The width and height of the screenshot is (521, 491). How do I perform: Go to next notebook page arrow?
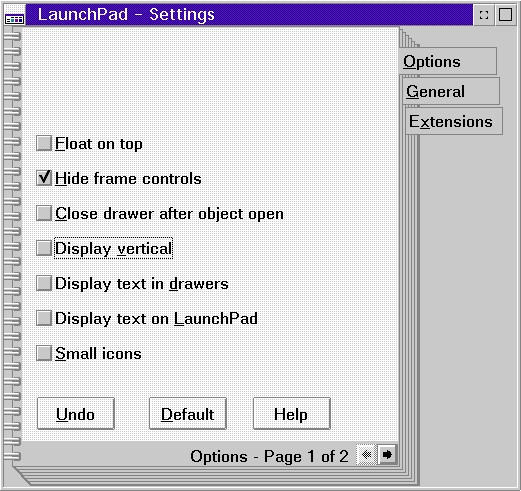pos(387,454)
